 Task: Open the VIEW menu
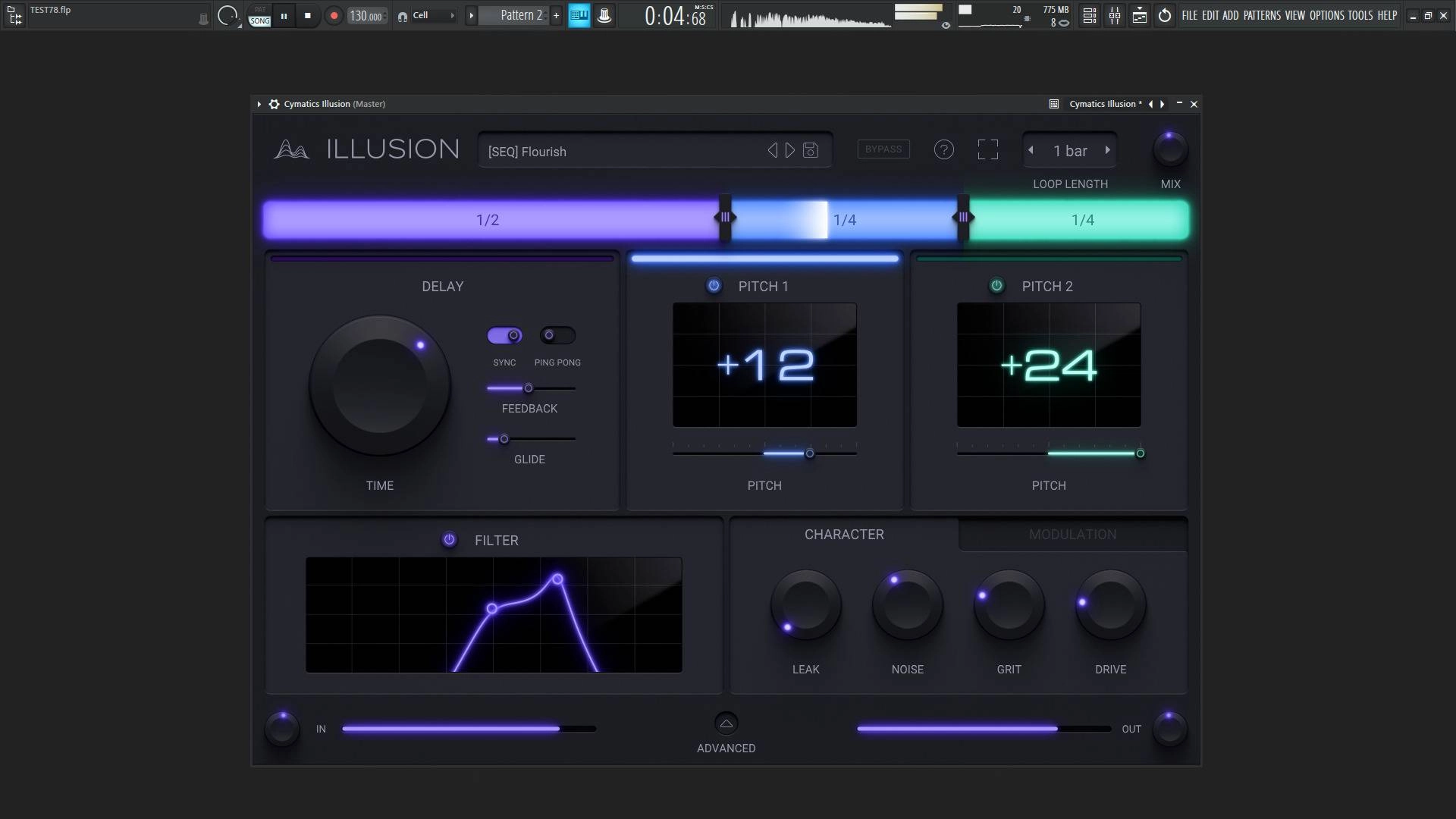click(x=1294, y=15)
